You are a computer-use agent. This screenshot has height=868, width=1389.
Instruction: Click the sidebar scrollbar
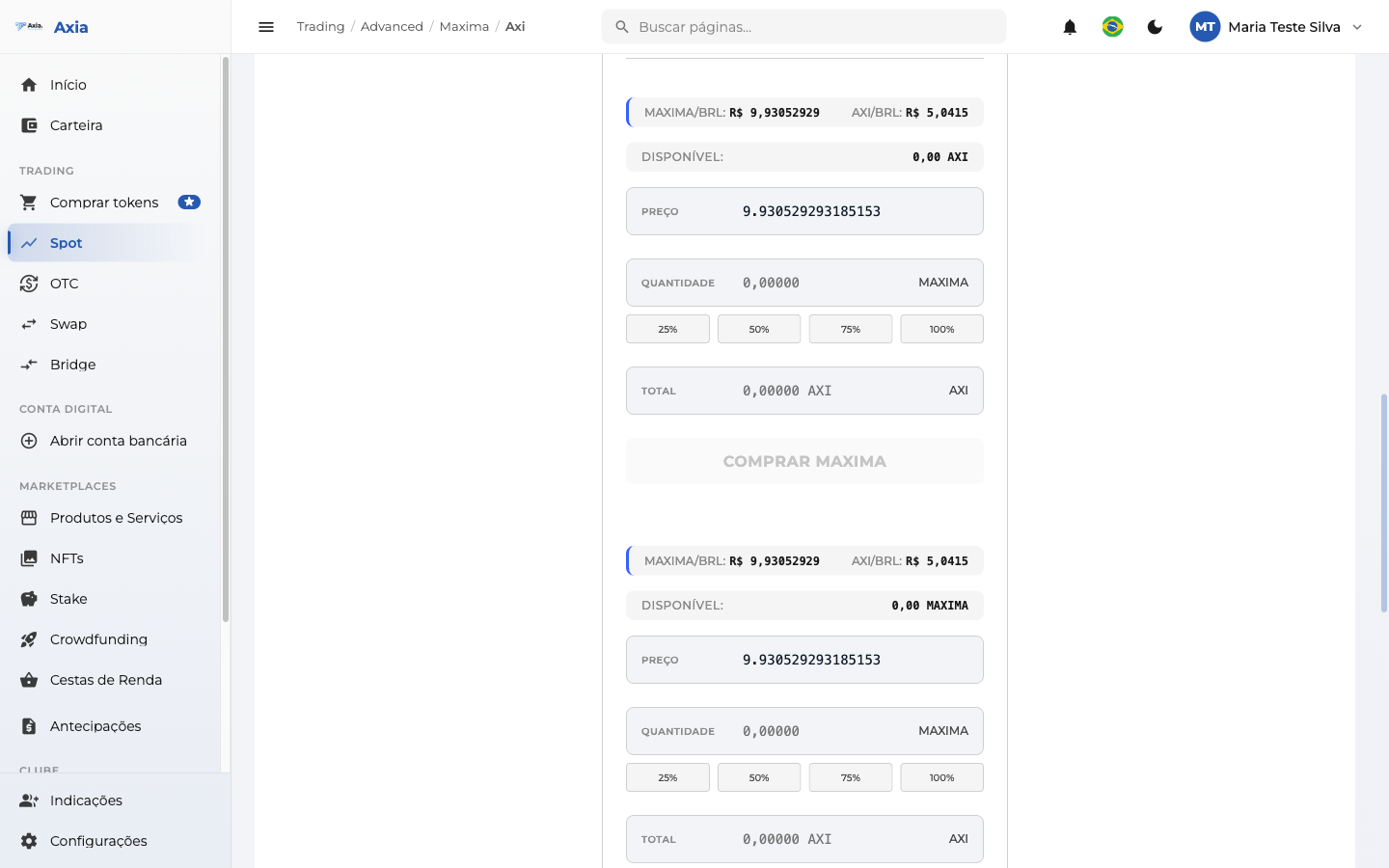226,339
